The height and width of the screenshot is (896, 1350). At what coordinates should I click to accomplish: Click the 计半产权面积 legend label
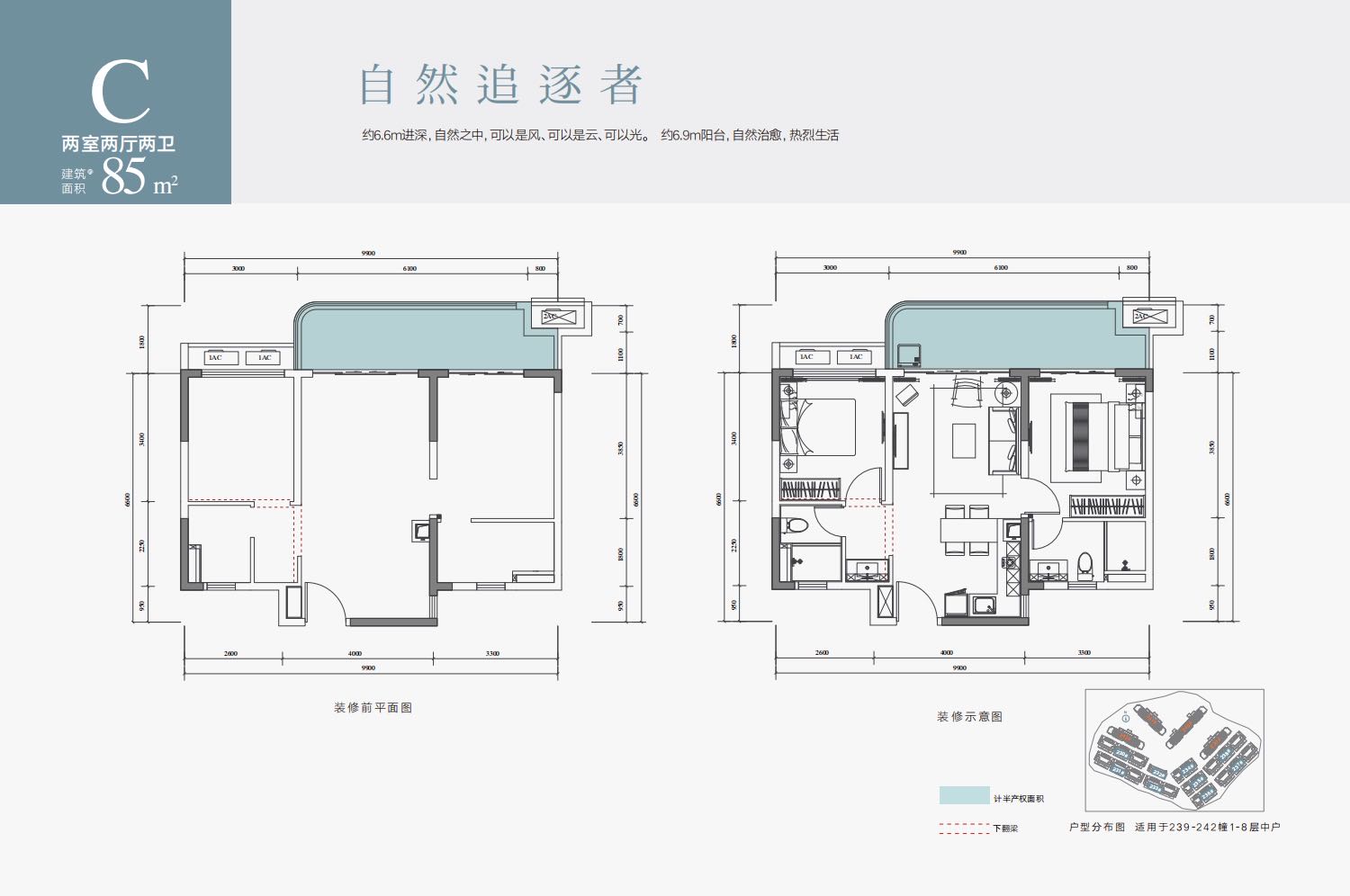tap(1019, 799)
